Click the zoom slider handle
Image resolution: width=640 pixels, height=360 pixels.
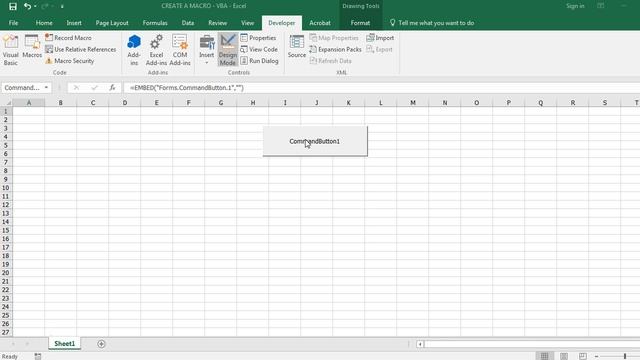point(625,356)
